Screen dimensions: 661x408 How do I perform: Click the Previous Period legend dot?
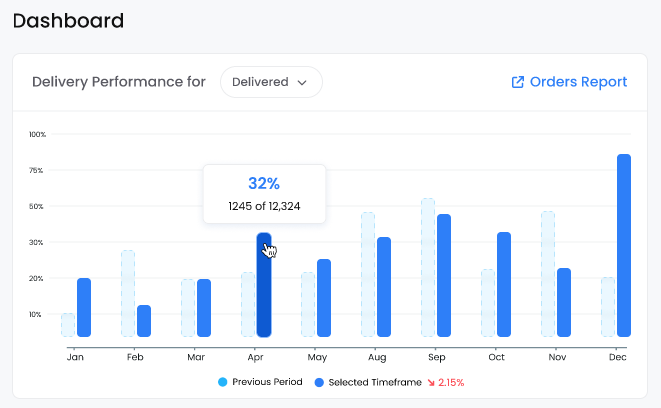pos(223,382)
